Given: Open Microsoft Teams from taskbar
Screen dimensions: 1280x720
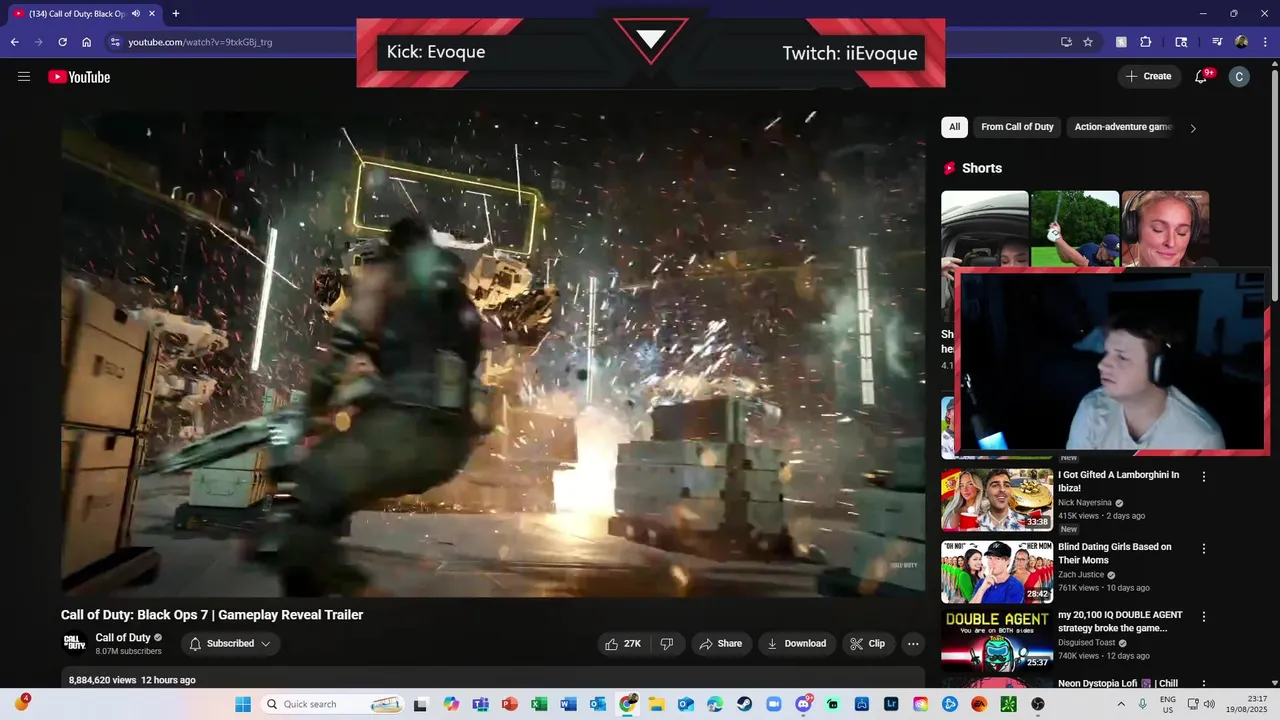Looking at the screenshot, I should (480, 704).
